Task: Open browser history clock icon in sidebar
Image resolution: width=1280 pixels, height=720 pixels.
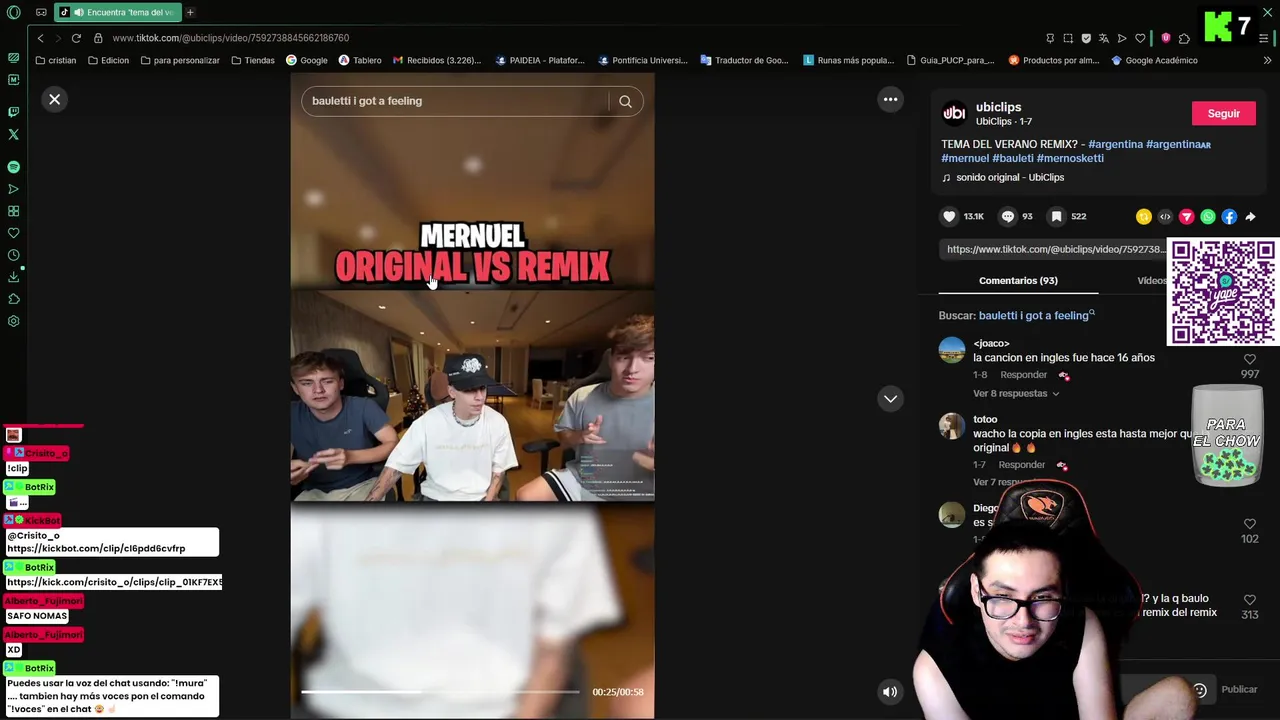Action: click(x=13, y=255)
